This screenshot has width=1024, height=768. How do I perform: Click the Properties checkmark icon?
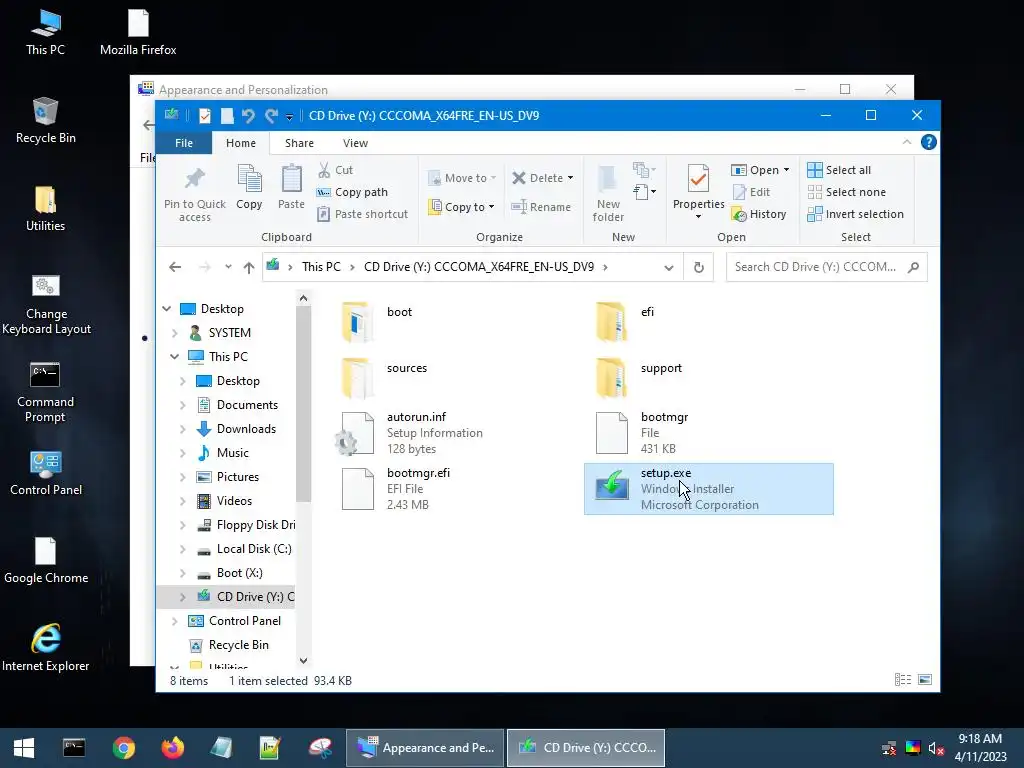click(698, 179)
